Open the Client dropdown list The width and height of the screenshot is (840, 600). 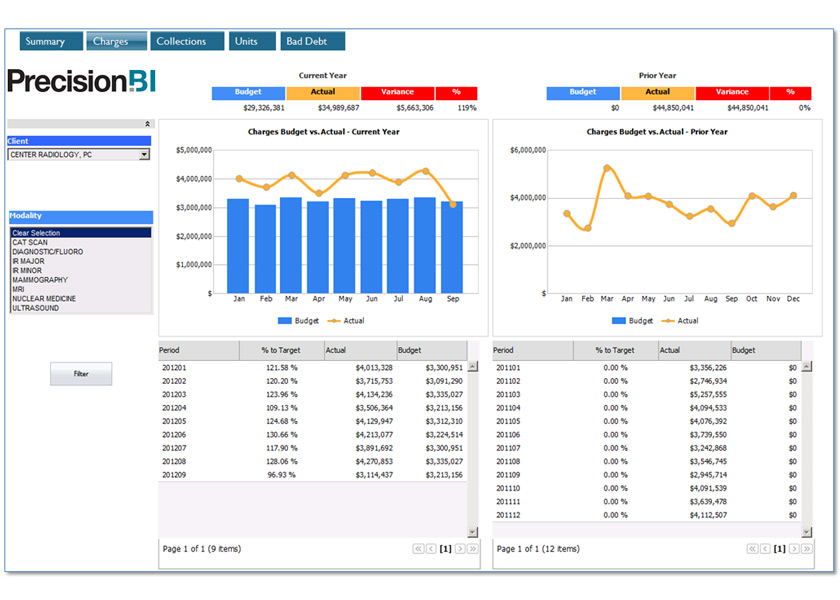(x=144, y=155)
